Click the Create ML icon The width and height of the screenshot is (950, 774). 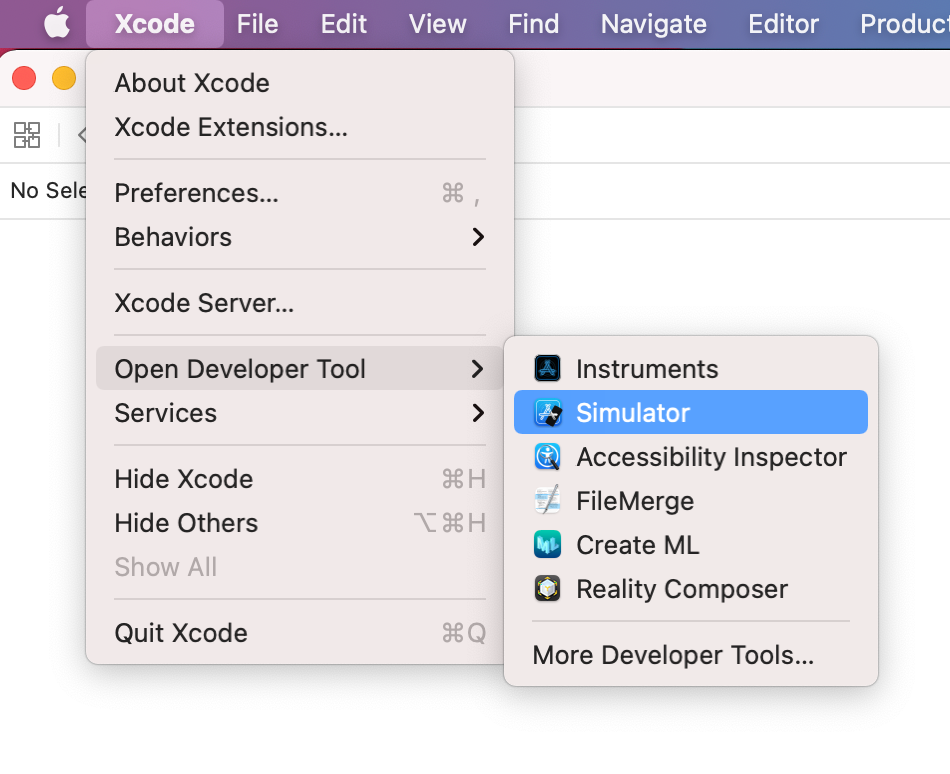(547, 545)
